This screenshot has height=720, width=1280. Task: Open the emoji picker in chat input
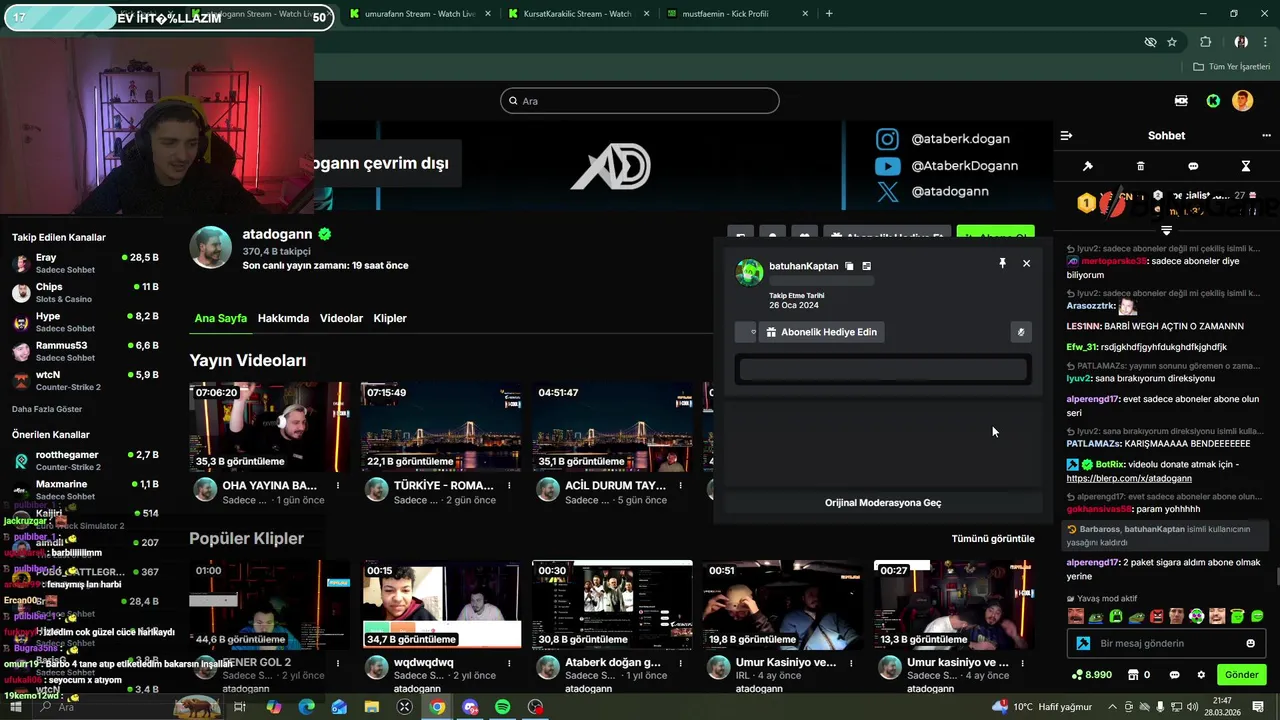(1250, 643)
